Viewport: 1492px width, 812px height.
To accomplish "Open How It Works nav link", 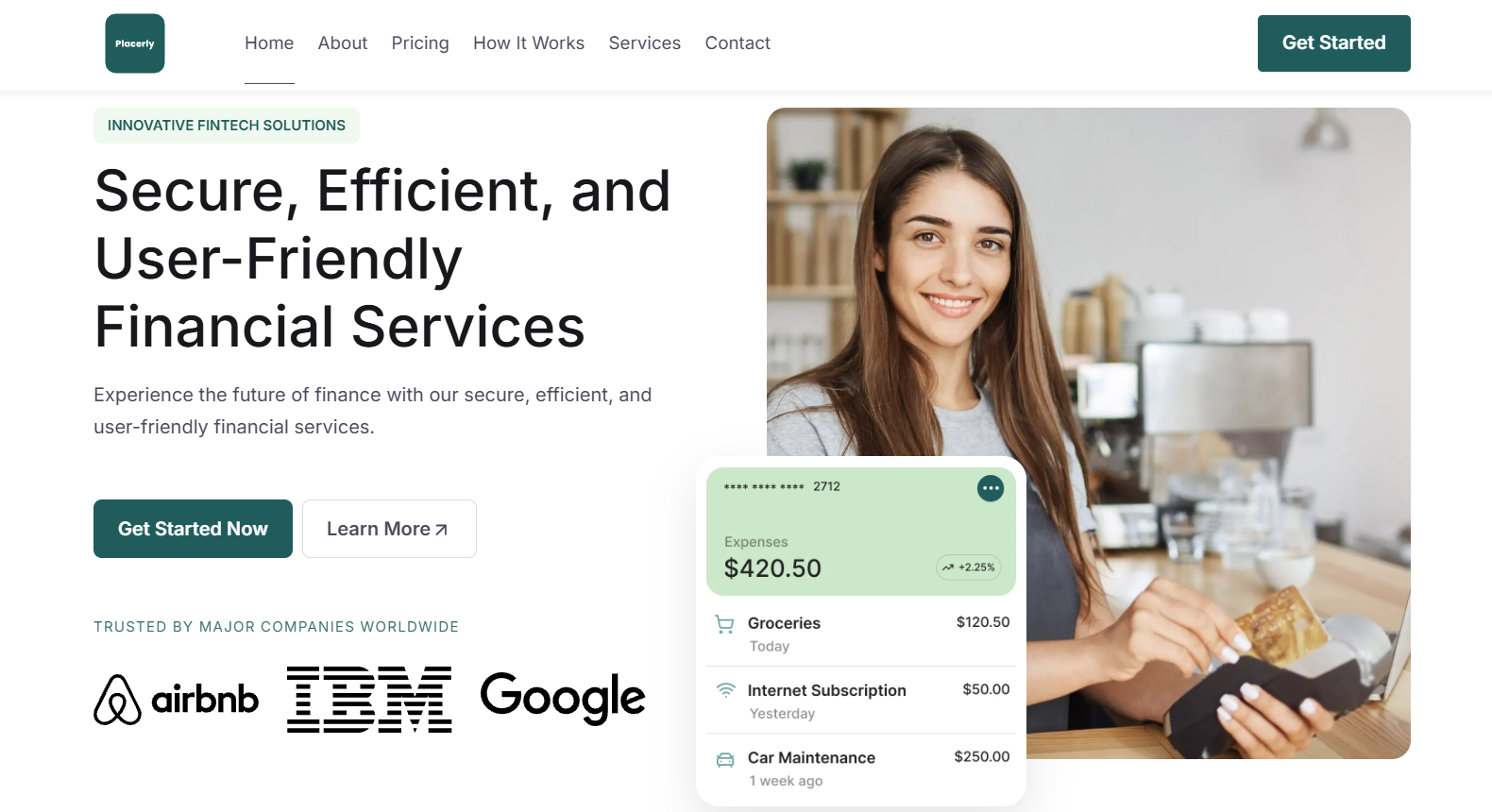I will 529,43.
